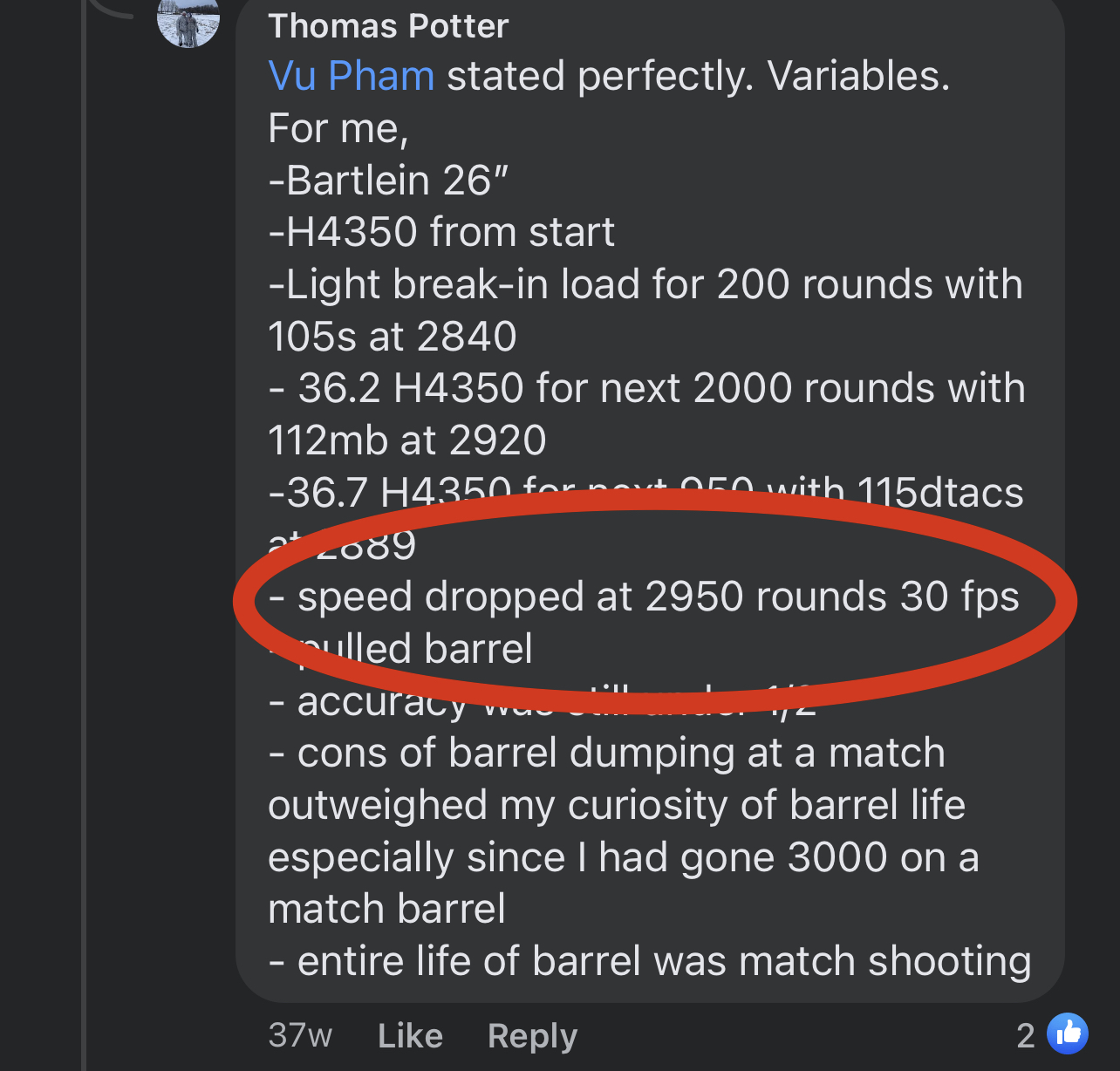Click the curved thread connector beside the avatar

112,7
